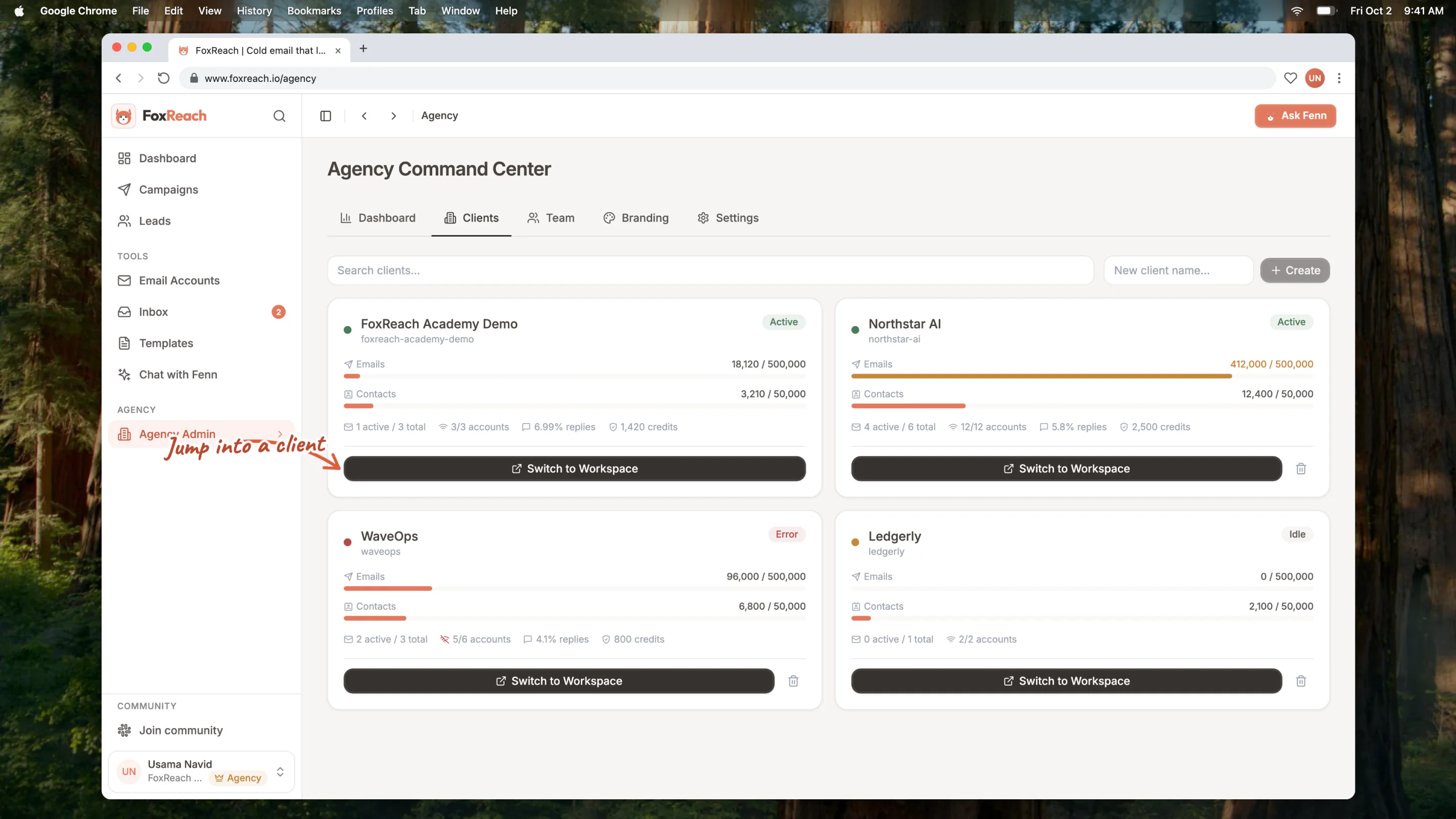Viewport: 1456px width, 819px height.
Task: Click the Northstar AI emails progress bar
Action: coord(1082,376)
